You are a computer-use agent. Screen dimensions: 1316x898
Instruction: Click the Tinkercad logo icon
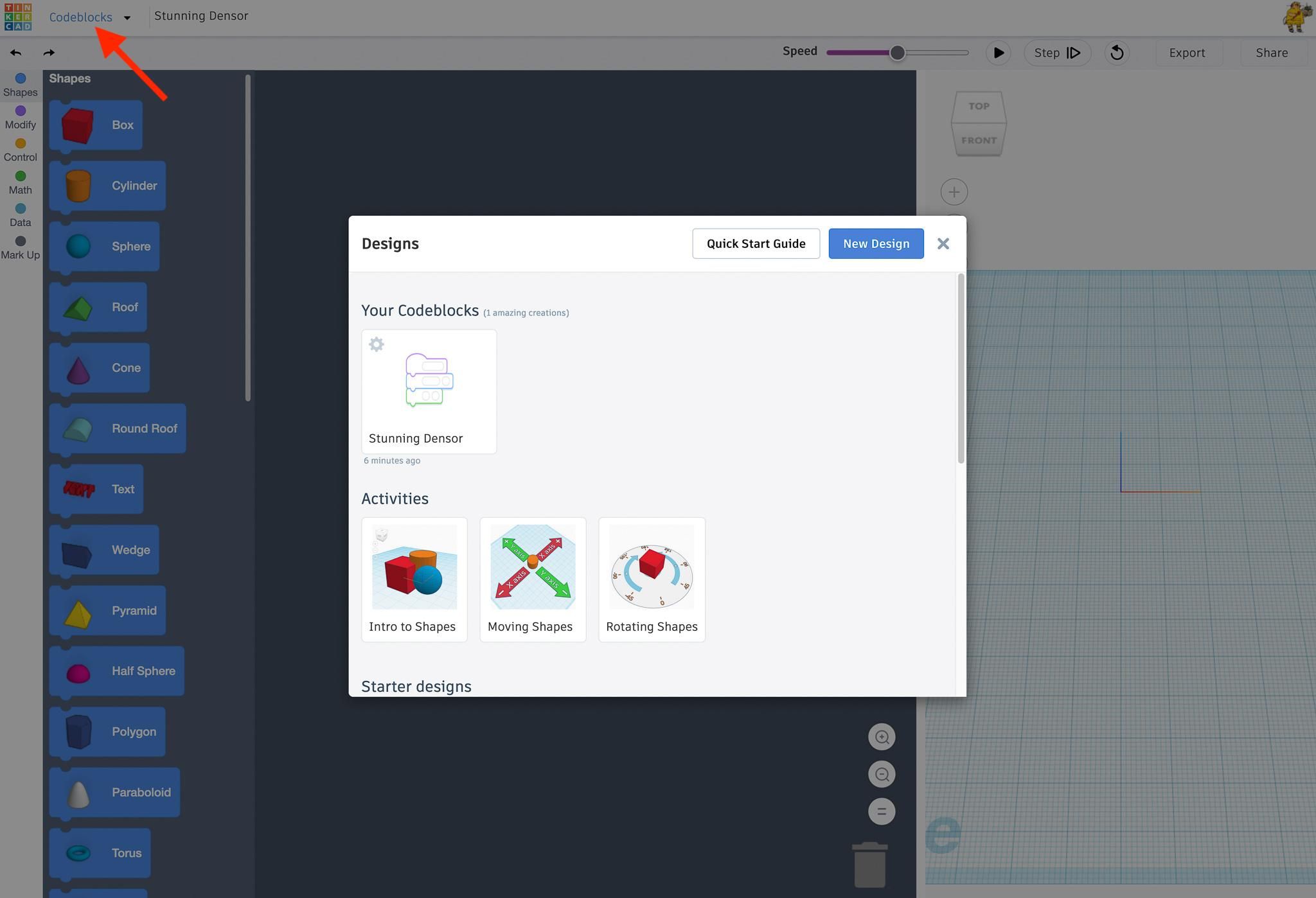17,17
